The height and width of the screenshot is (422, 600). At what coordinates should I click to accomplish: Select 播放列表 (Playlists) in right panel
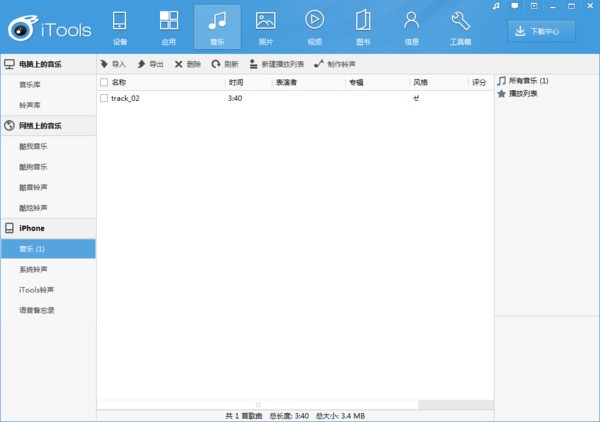tap(517, 94)
